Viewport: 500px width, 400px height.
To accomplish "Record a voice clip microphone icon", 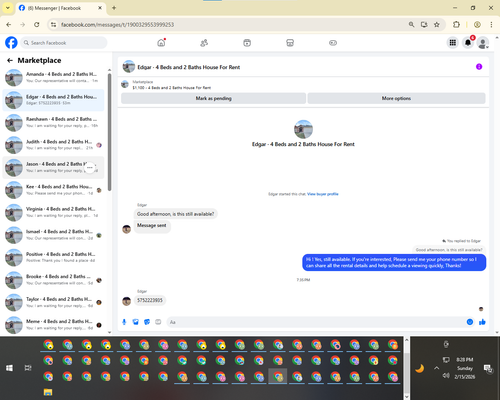I will point(124,322).
